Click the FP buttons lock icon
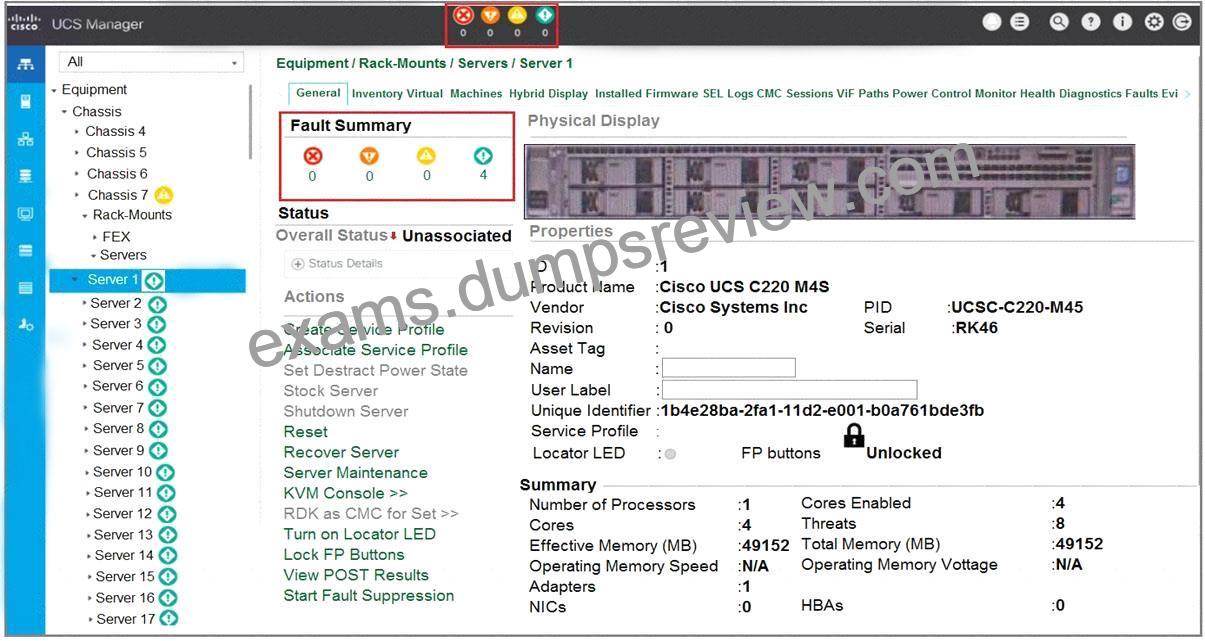Image resolution: width=1205 pixels, height=641 pixels. pyautogui.click(x=853, y=436)
